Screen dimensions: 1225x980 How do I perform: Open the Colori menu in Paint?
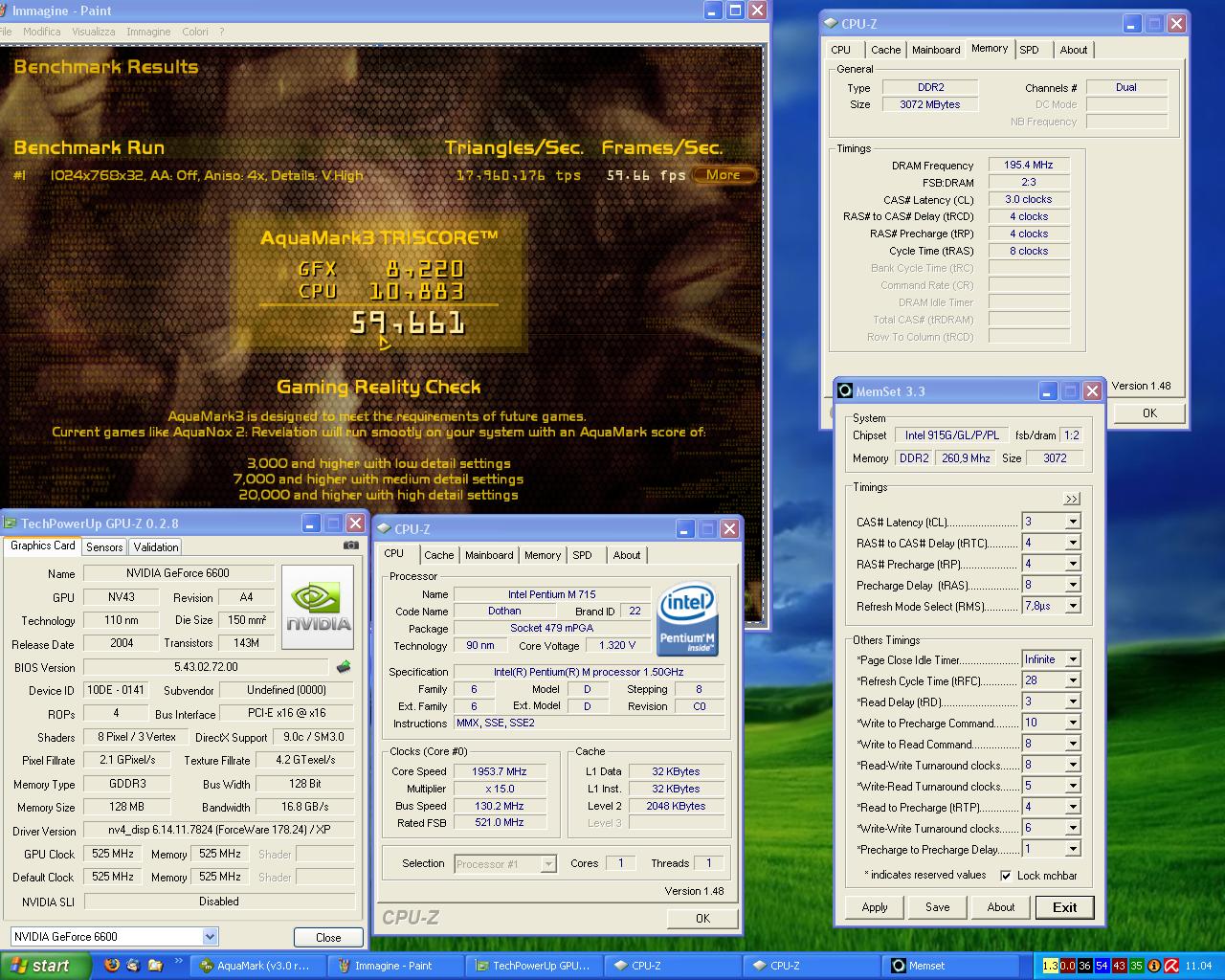coord(195,32)
